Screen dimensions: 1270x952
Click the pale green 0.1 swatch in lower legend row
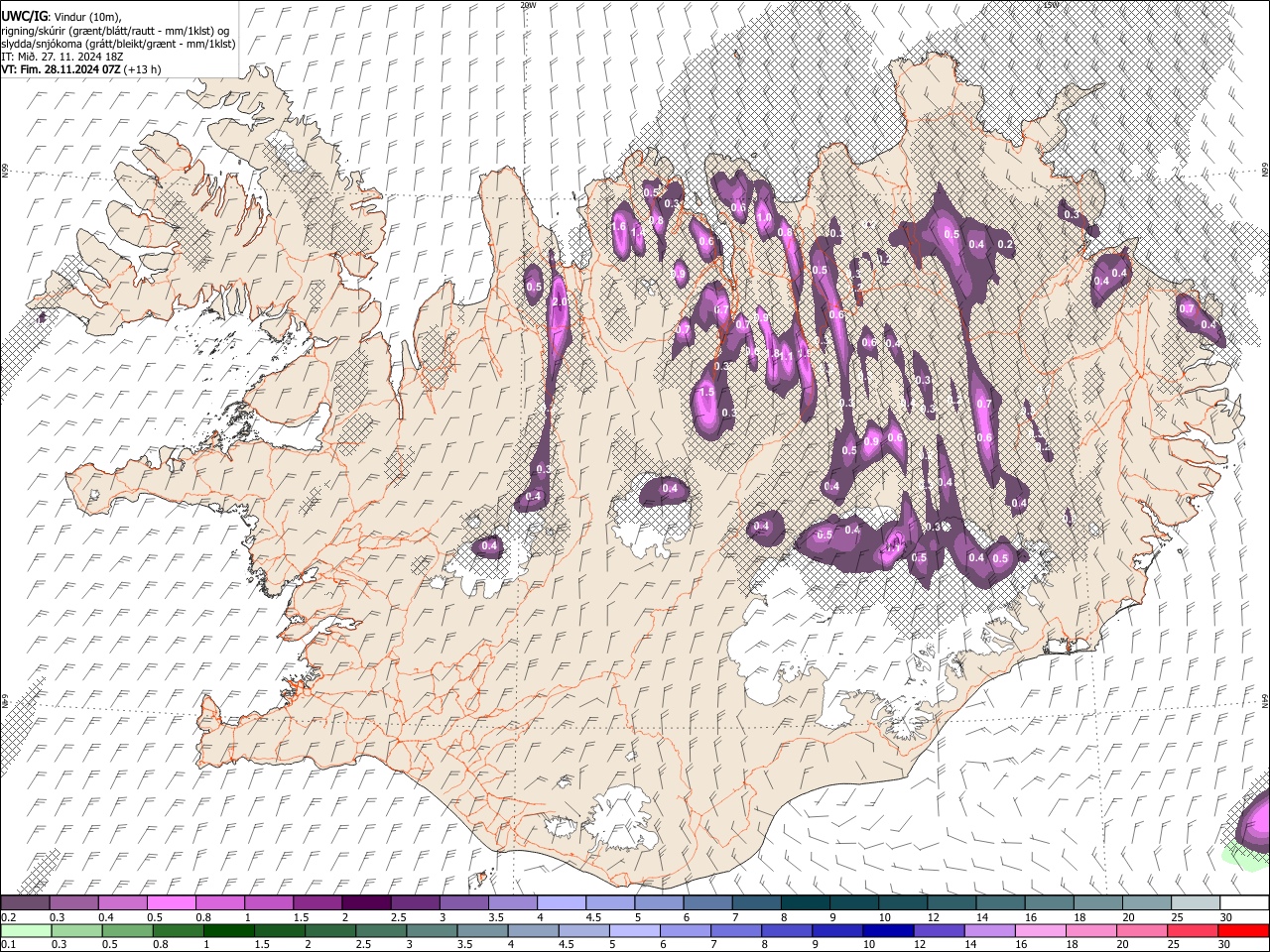click(26, 930)
